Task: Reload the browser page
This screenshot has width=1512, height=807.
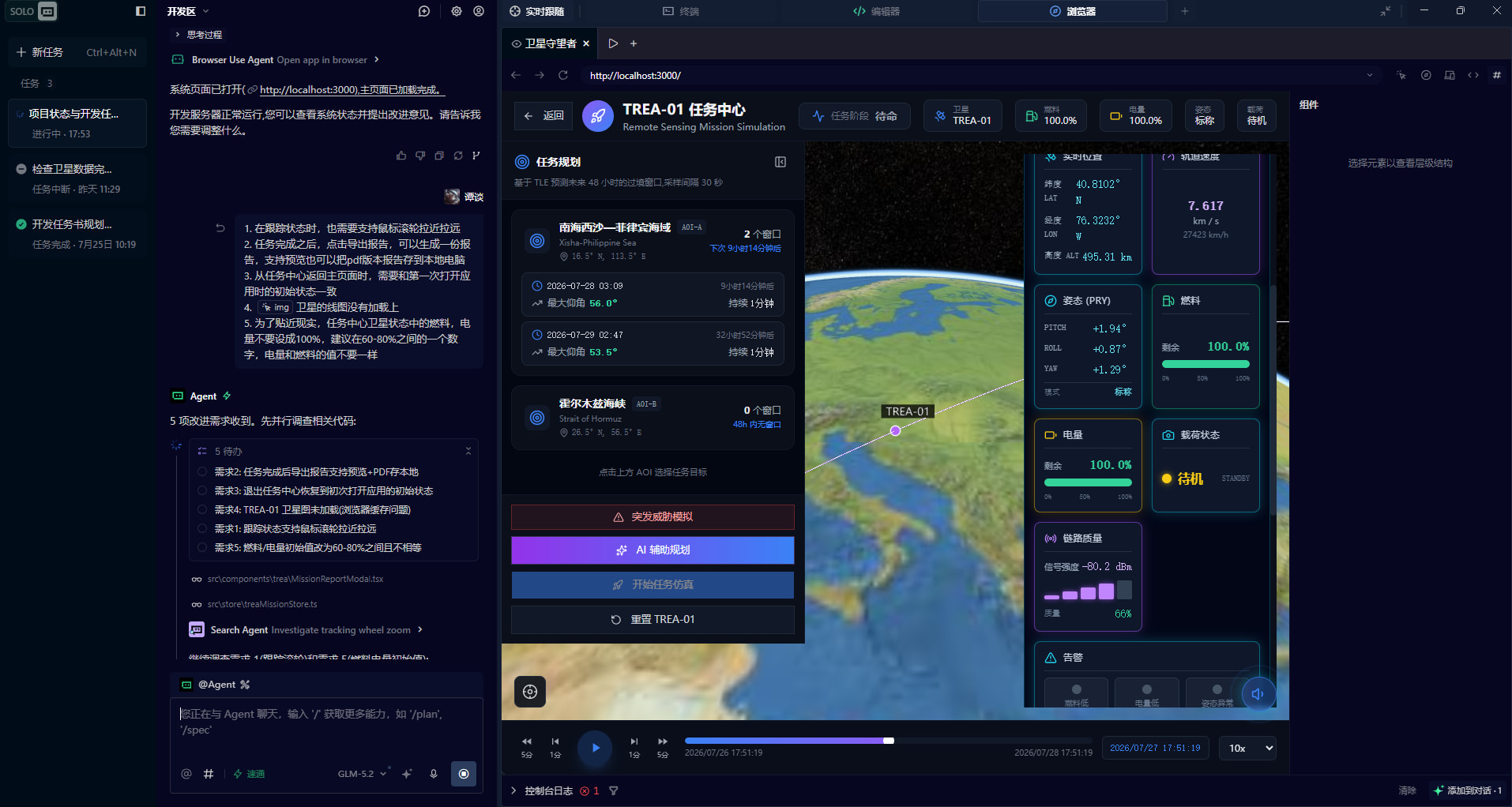Action: (x=563, y=75)
